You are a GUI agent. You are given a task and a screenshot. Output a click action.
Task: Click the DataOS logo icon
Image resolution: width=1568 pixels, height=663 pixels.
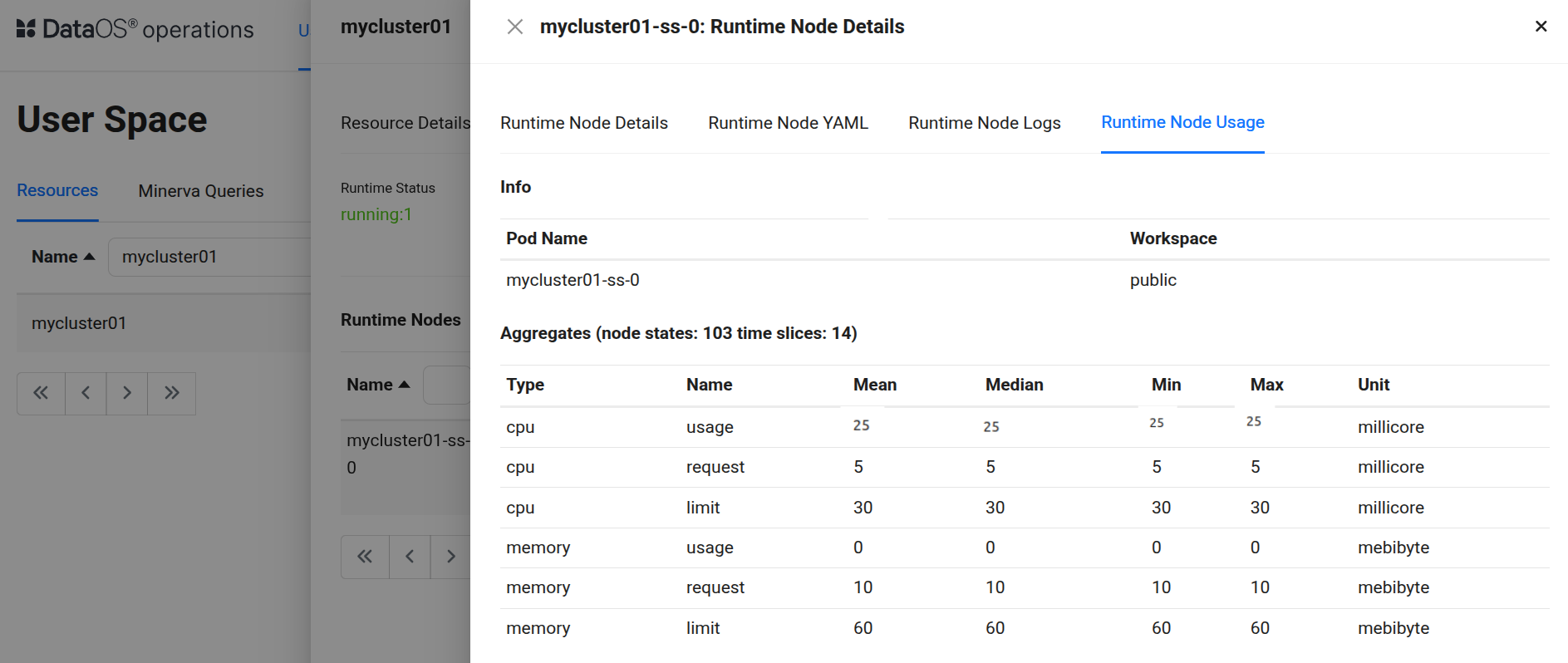pos(26,29)
